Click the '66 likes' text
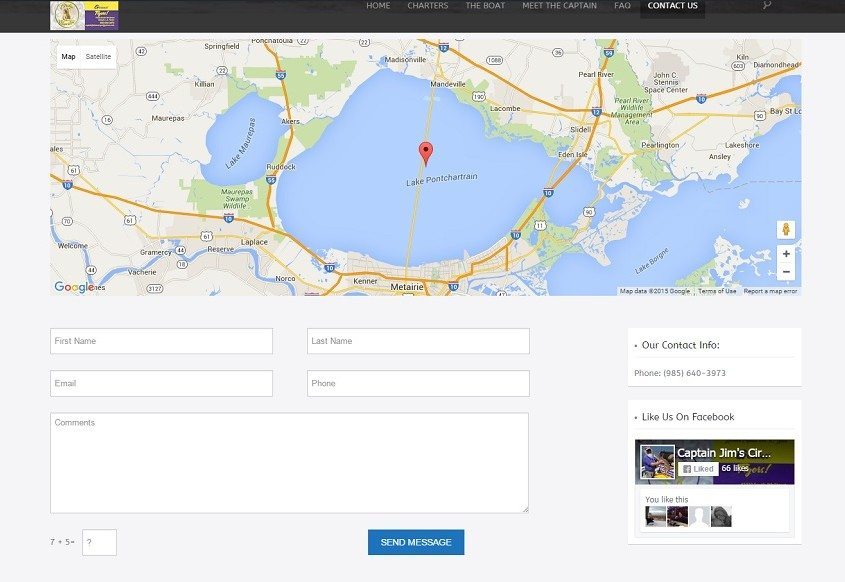845x582 pixels. pyautogui.click(x=735, y=468)
